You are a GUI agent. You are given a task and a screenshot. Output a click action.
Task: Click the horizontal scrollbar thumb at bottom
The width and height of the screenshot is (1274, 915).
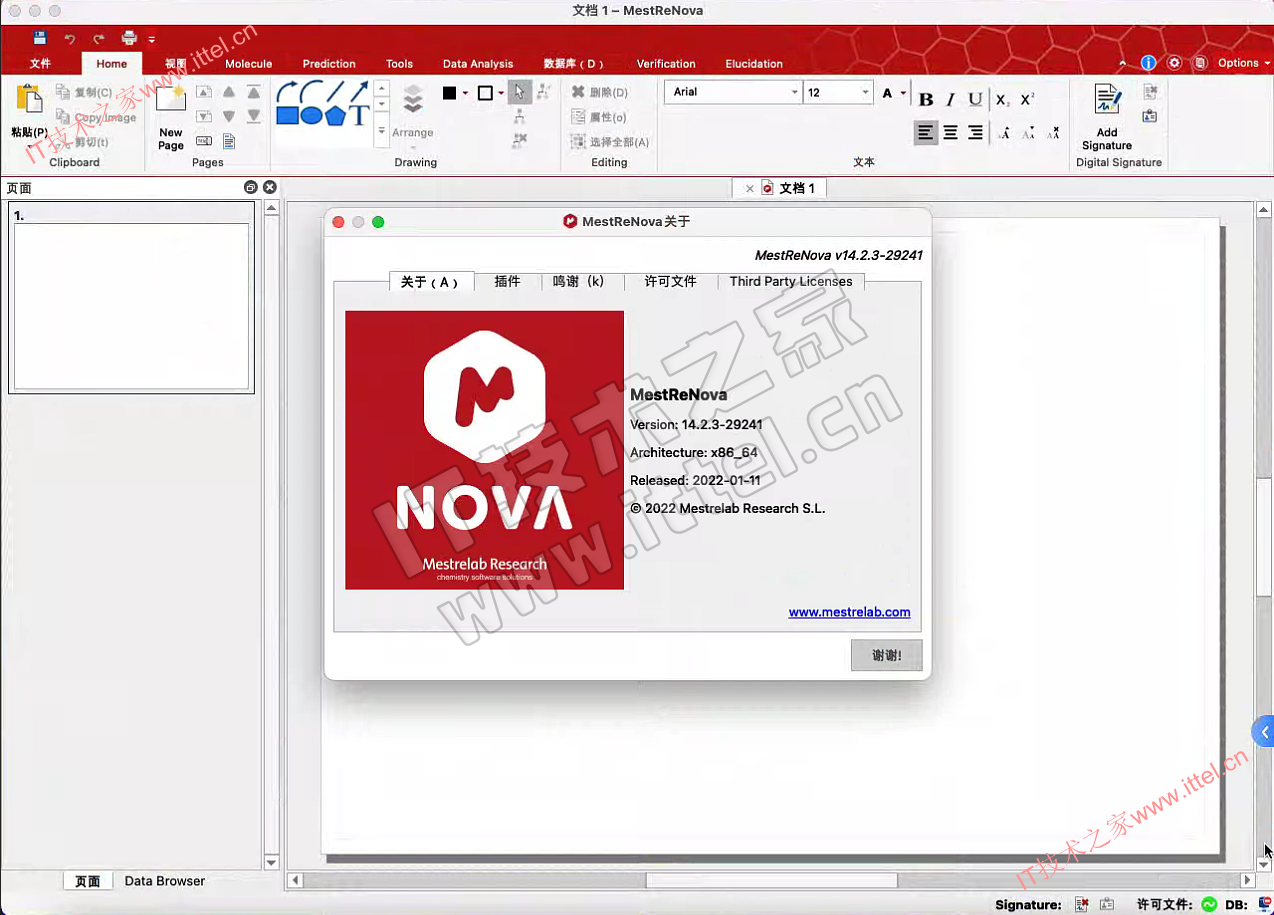click(x=771, y=881)
